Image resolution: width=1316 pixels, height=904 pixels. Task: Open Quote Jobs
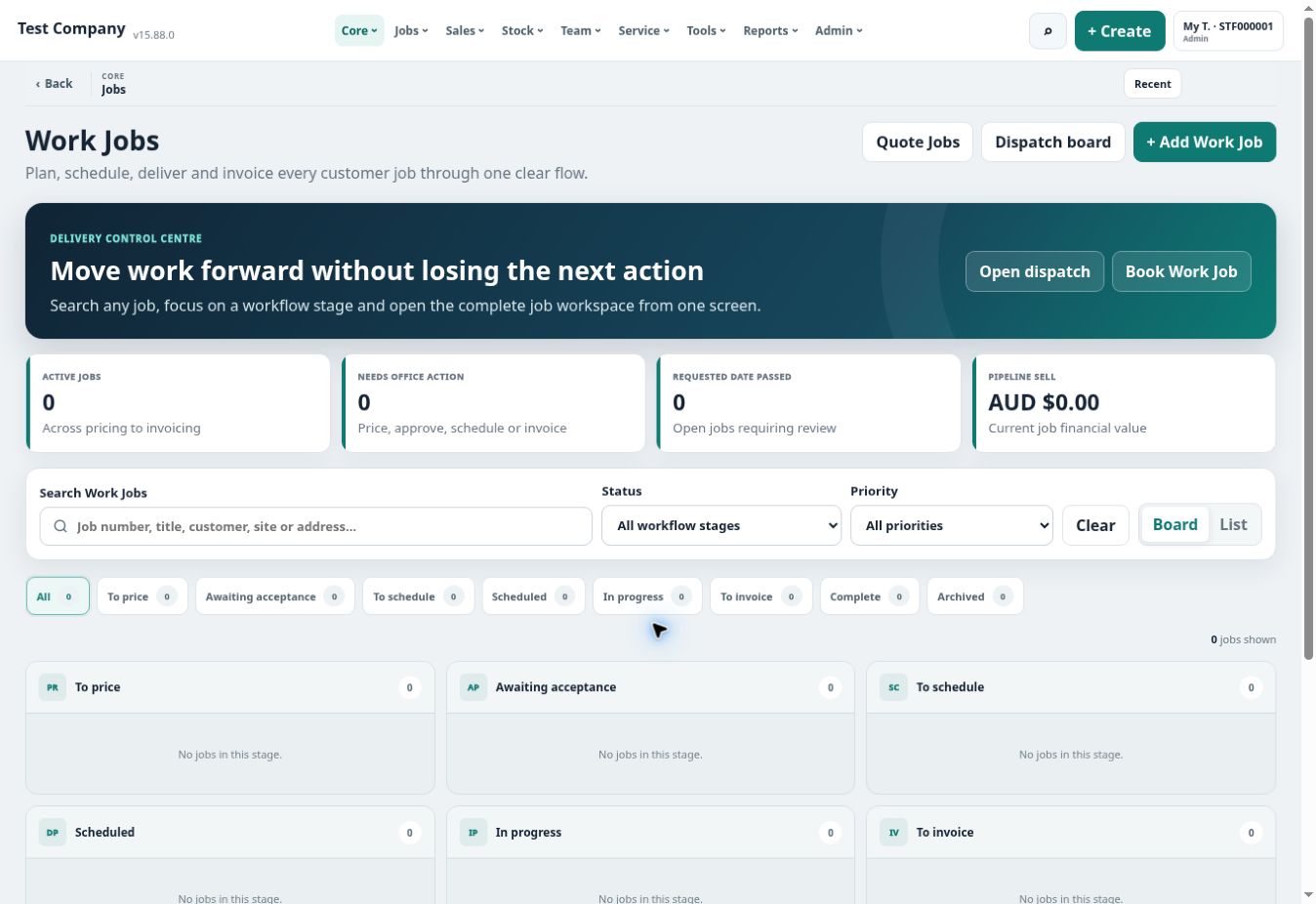pyautogui.click(x=918, y=142)
